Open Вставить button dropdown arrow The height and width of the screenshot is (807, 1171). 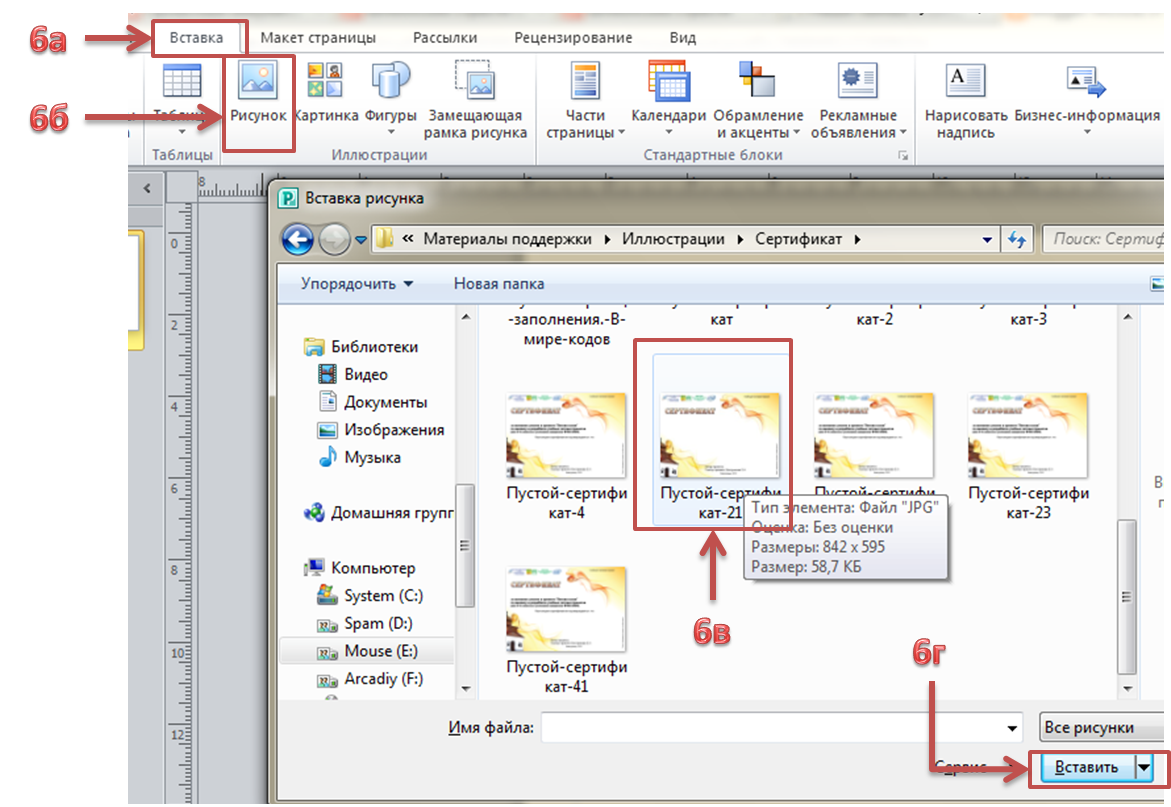tap(1144, 767)
